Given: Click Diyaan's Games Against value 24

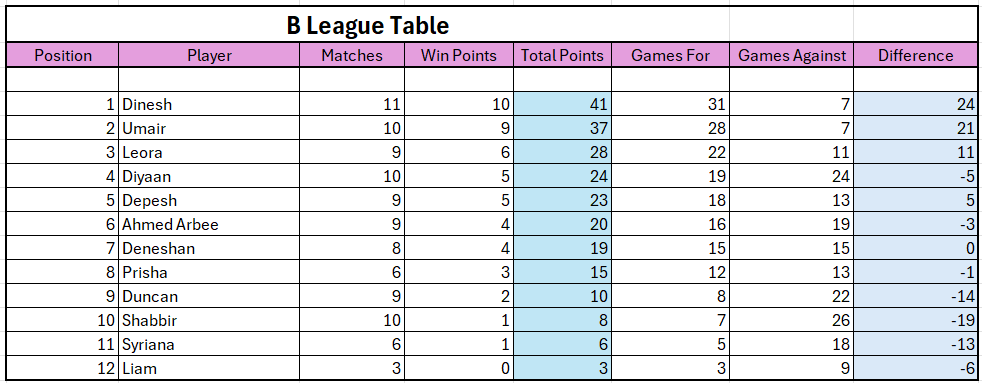Looking at the screenshot, I should click(792, 176).
